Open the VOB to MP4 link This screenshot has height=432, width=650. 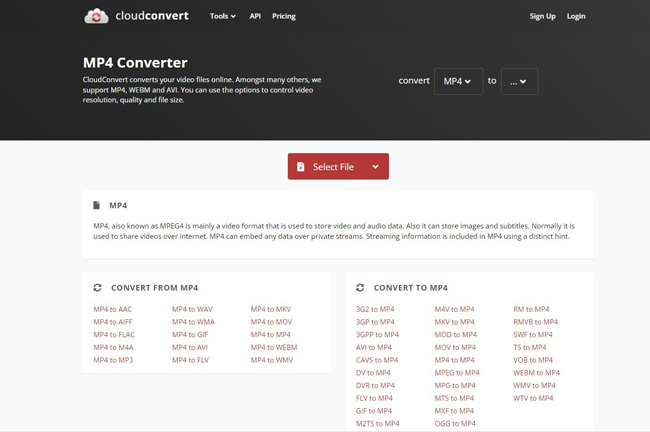[533, 360]
